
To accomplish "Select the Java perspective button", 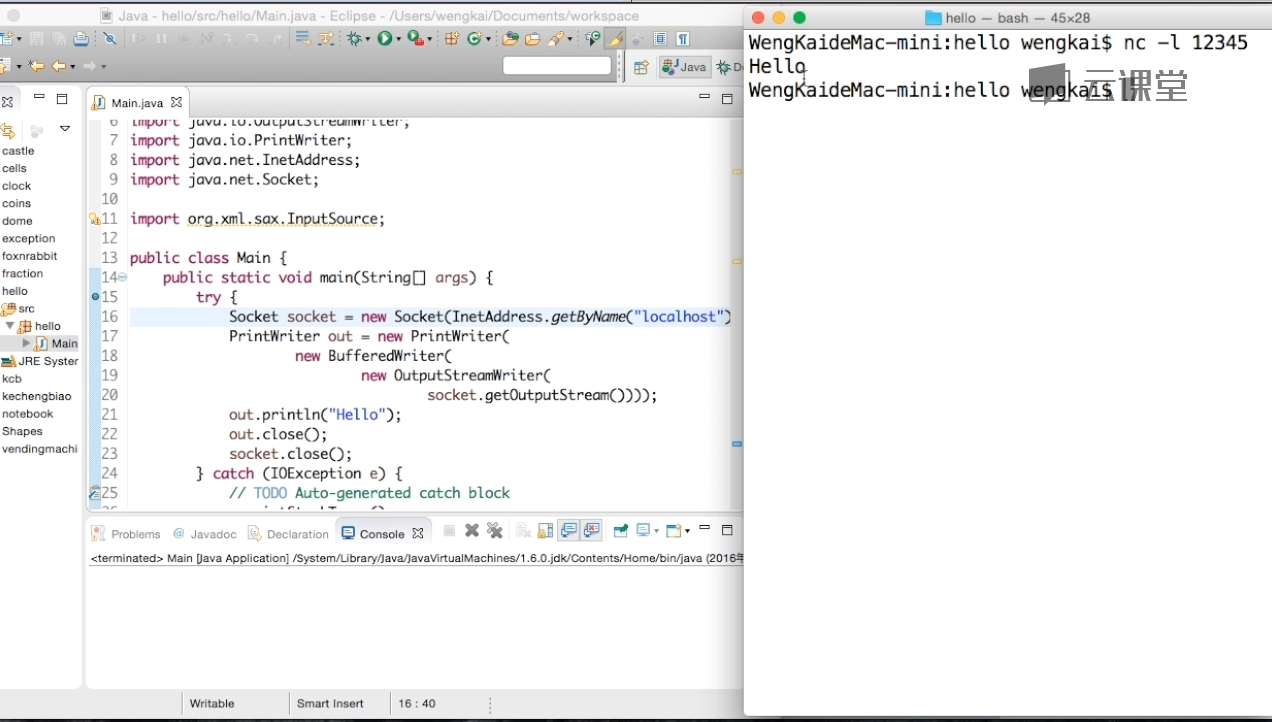I will click(x=685, y=67).
